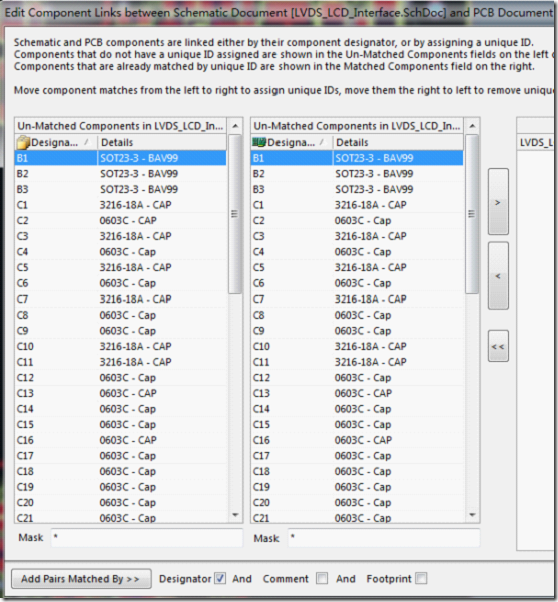The width and height of the screenshot is (558, 602).
Task: Click the double left arrow move-all button
Action: (498, 346)
